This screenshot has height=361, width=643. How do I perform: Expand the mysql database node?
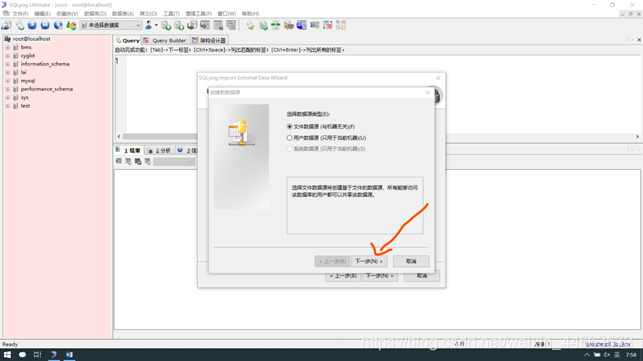[x=7, y=81]
